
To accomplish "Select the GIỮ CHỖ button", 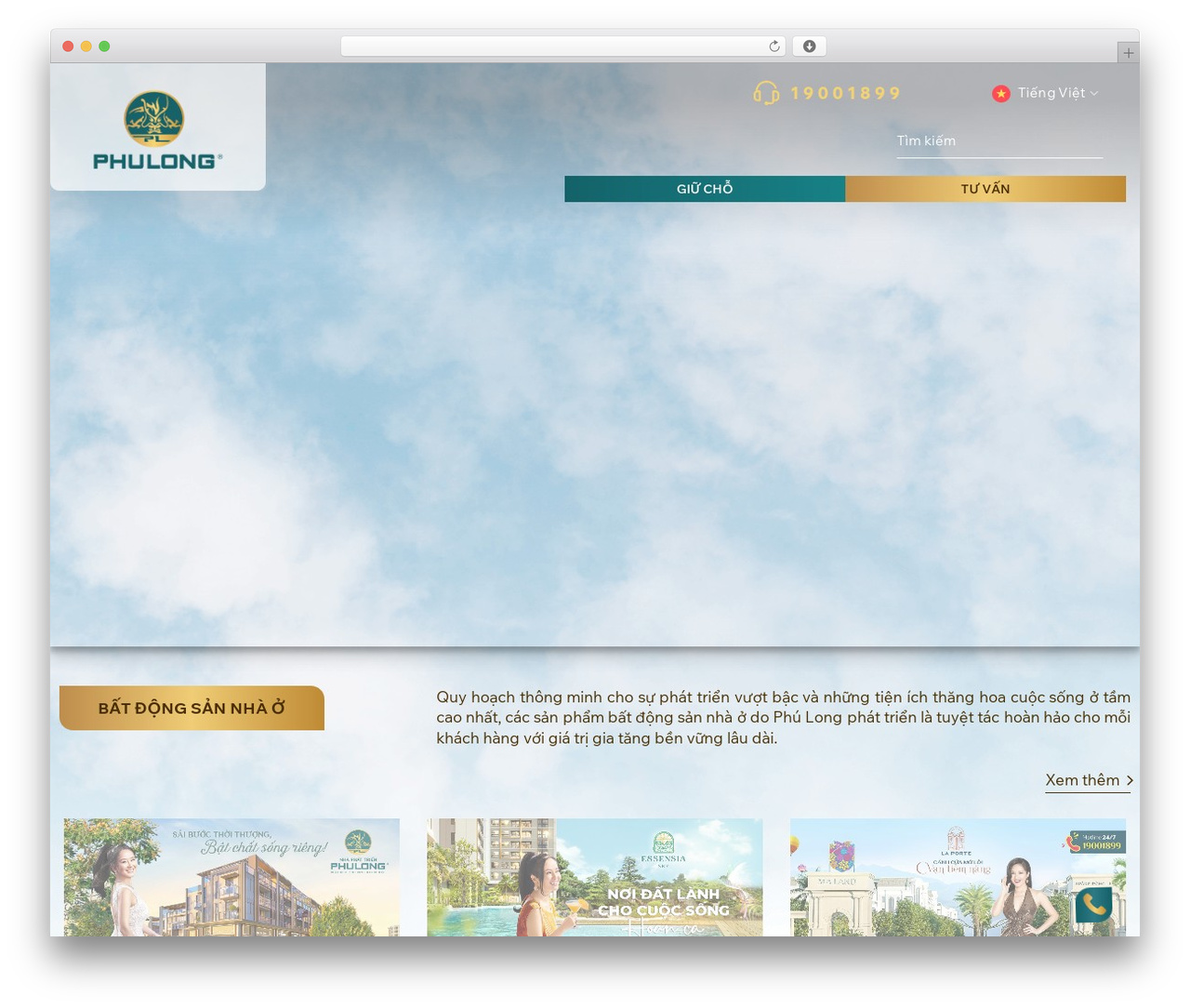I will click(x=705, y=189).
